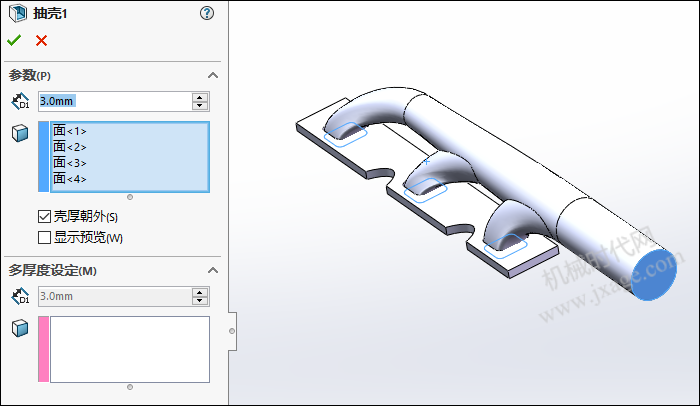Collapse the 多厚度设定(M) section
The height and width of the screenshot is (406, 700).
tap(213, 270)
